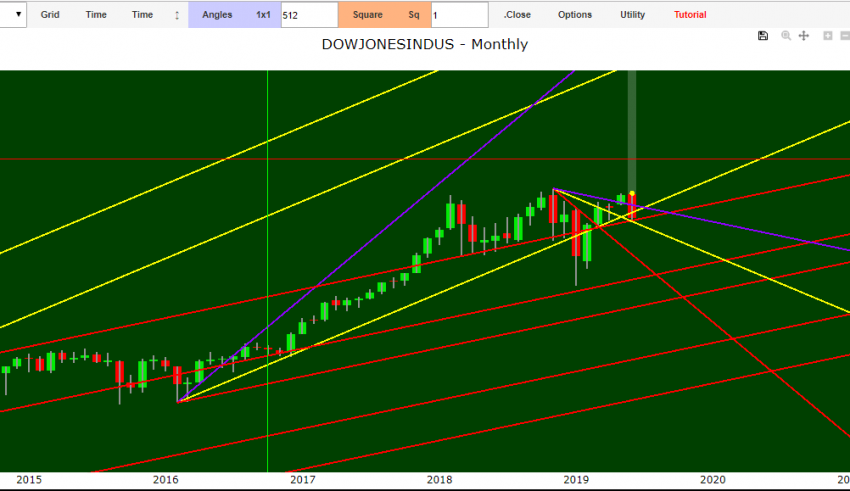Click the up-down arrow icon beside Time
Image resolution: width=850 pixels, height=491 pixels.
(177, 15)
